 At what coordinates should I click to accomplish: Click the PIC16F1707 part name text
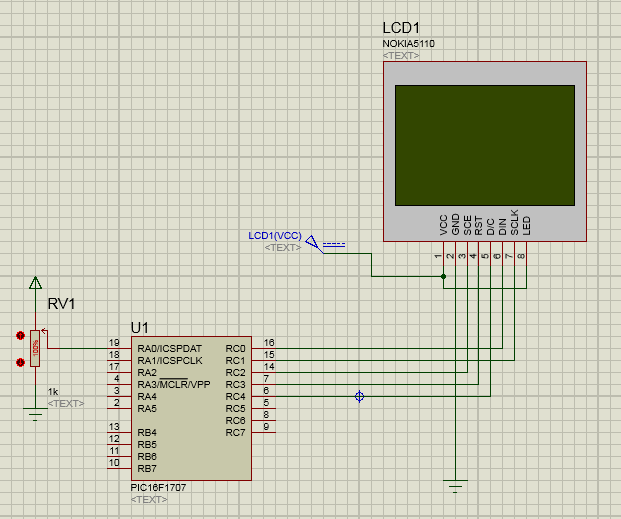[158, 488]
